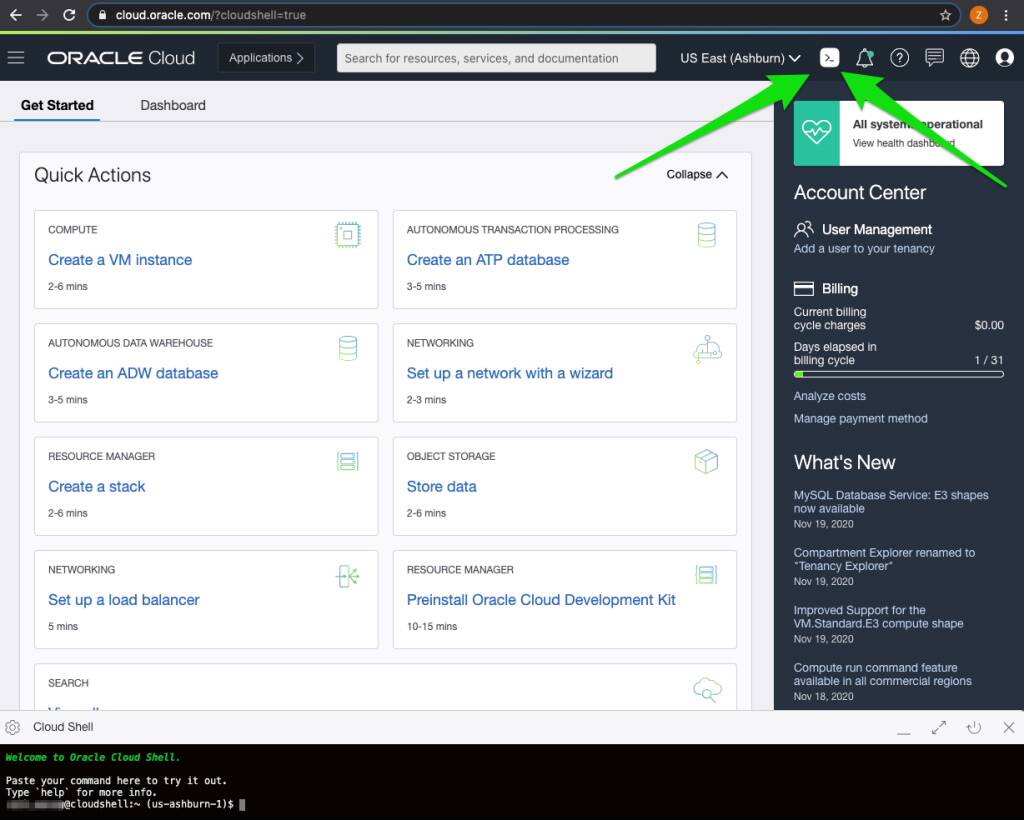Open the language globe icon

tap(969, 57)
